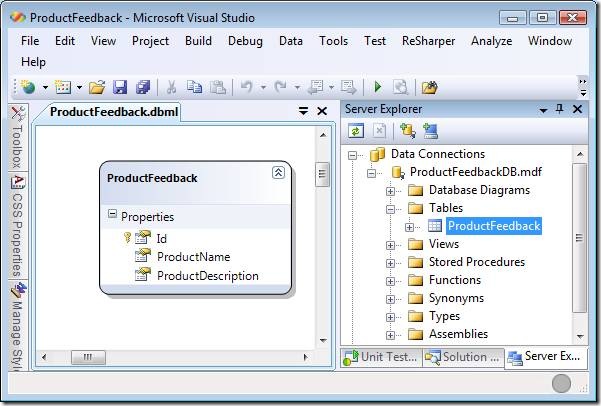Screen dimensions: 601x406
Task: Click the Server Explorer scroll down arrow
Action: (580, 337)
